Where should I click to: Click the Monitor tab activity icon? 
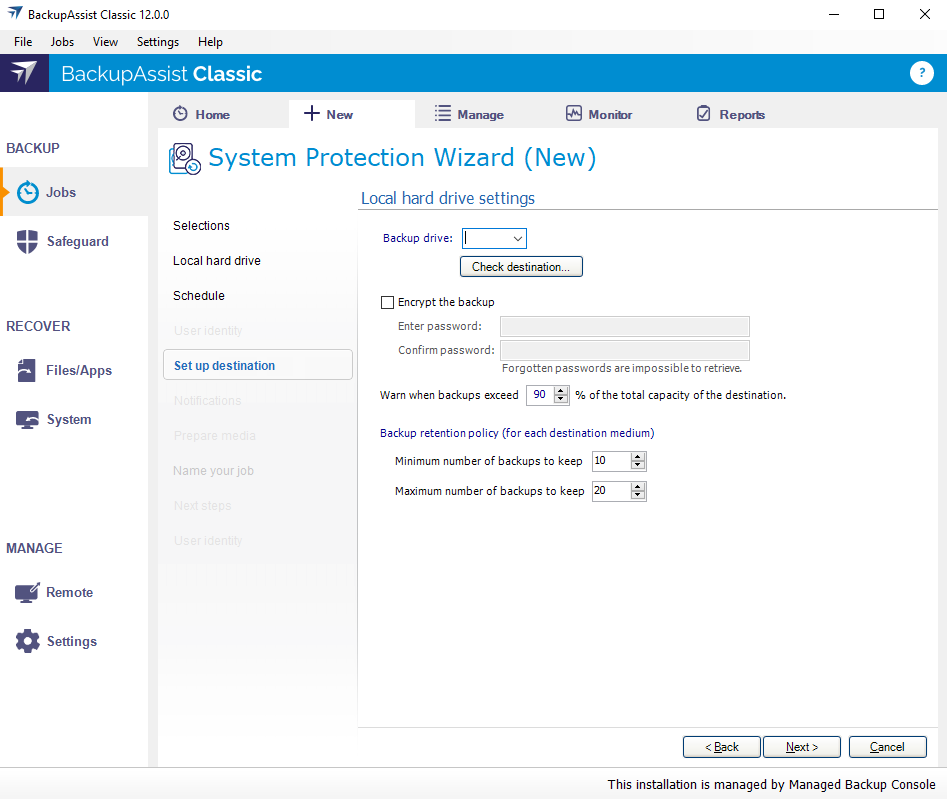574,114
